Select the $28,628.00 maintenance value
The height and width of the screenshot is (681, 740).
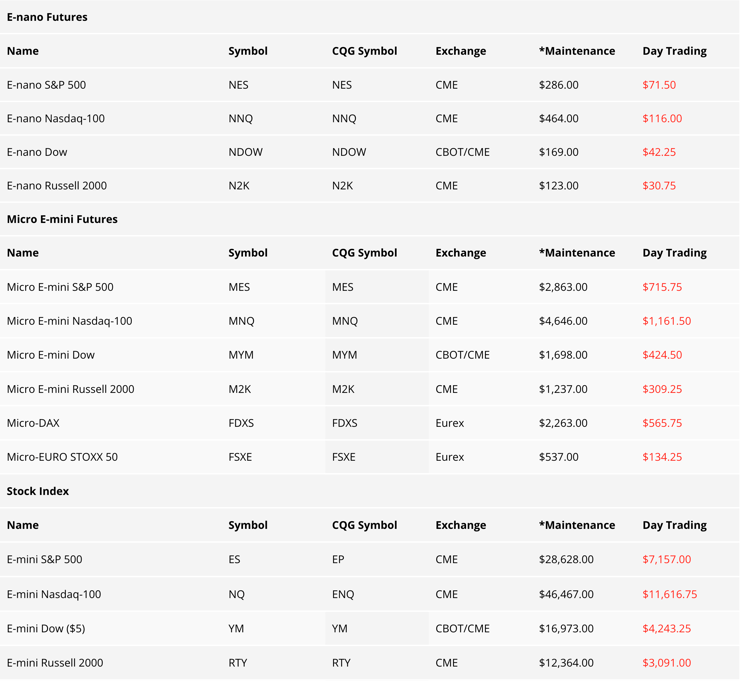(566, 559)
